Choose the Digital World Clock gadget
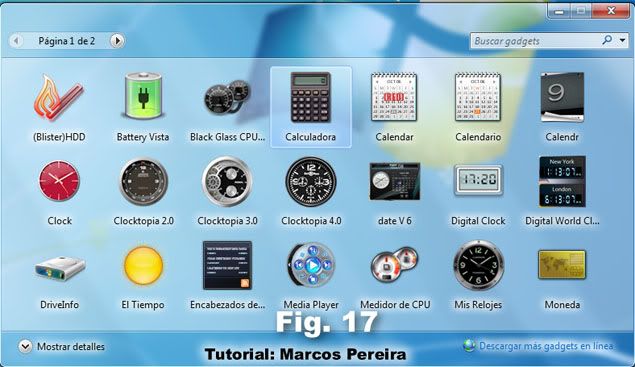Screen dimensions: 635x367 [562, 181]
